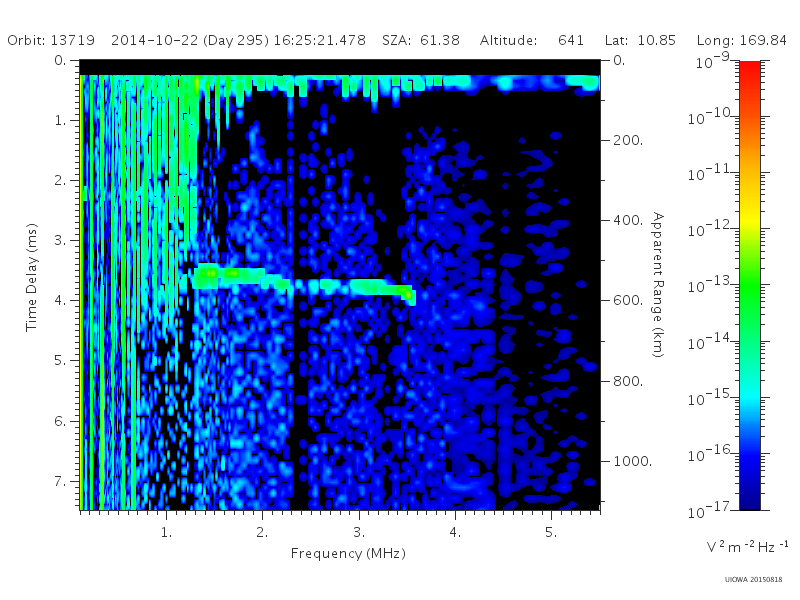Click the '5.' tick on Frequency axis
Viewport: 800px width, 600px height.
[x=551, y=532]
